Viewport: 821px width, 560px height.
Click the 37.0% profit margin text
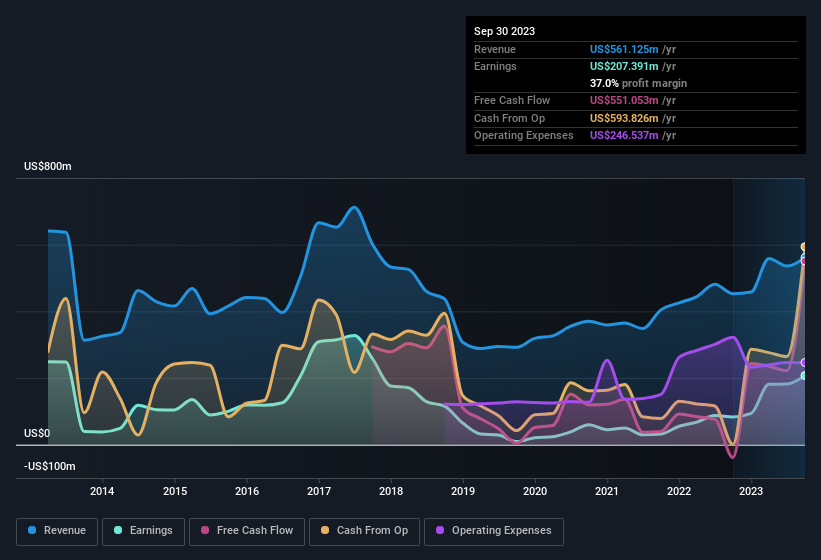(x=638, y=83)
